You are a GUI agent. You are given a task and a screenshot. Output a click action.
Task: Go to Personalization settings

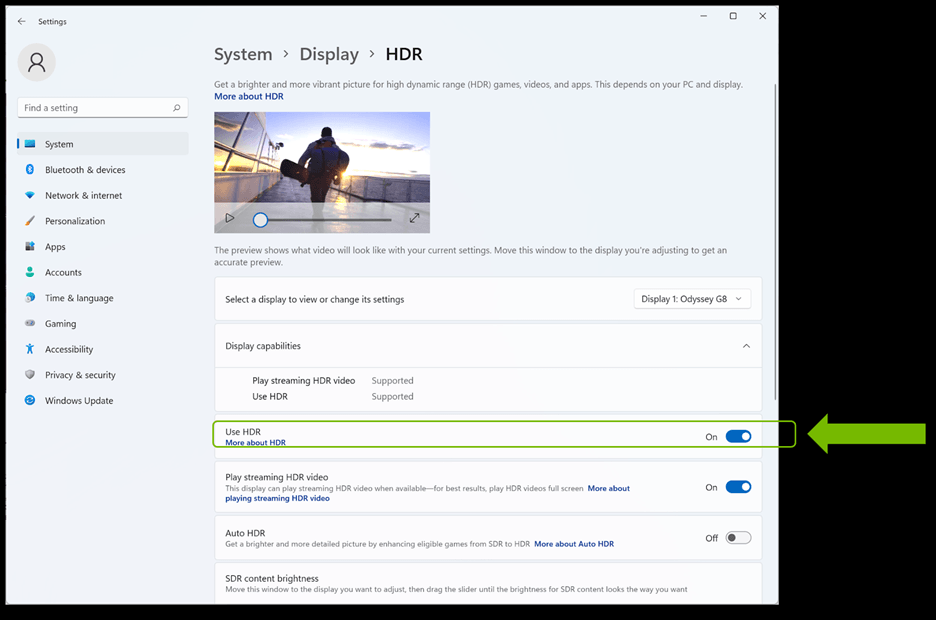point(74,221)
